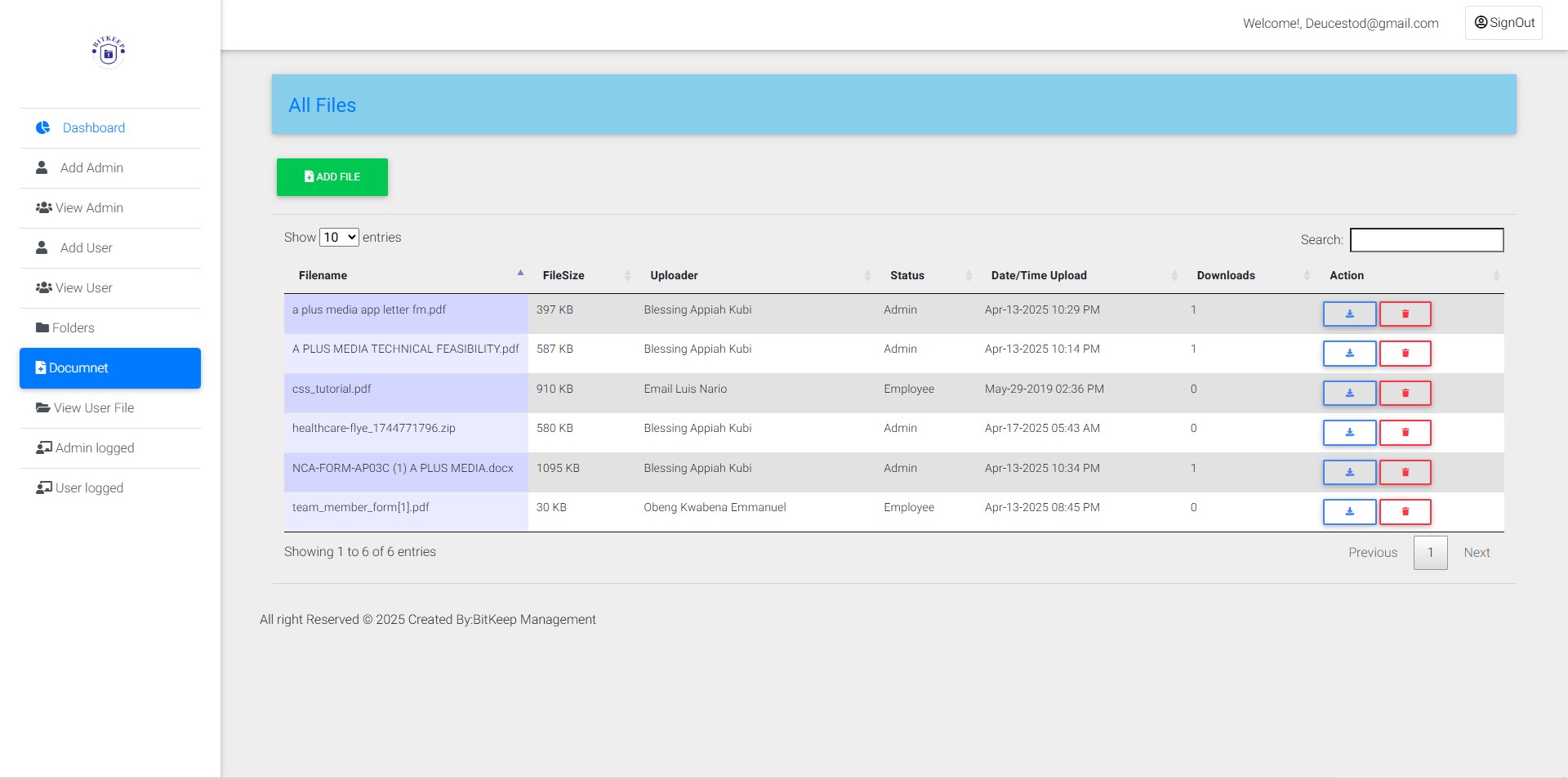The image size is (1568, 779).
Task: Click the BitKeep logo in sidebar
Action: point(109,52)
